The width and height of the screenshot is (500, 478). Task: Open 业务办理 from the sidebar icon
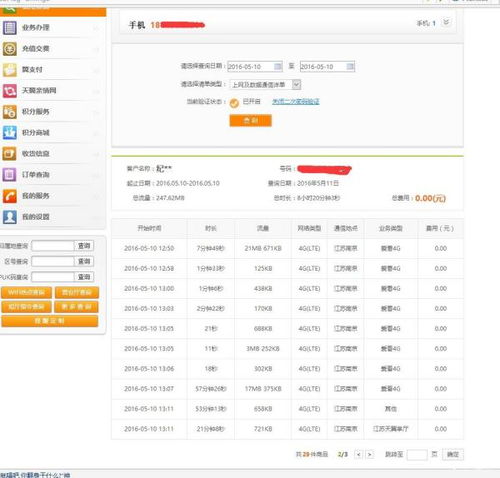[9, 28]
